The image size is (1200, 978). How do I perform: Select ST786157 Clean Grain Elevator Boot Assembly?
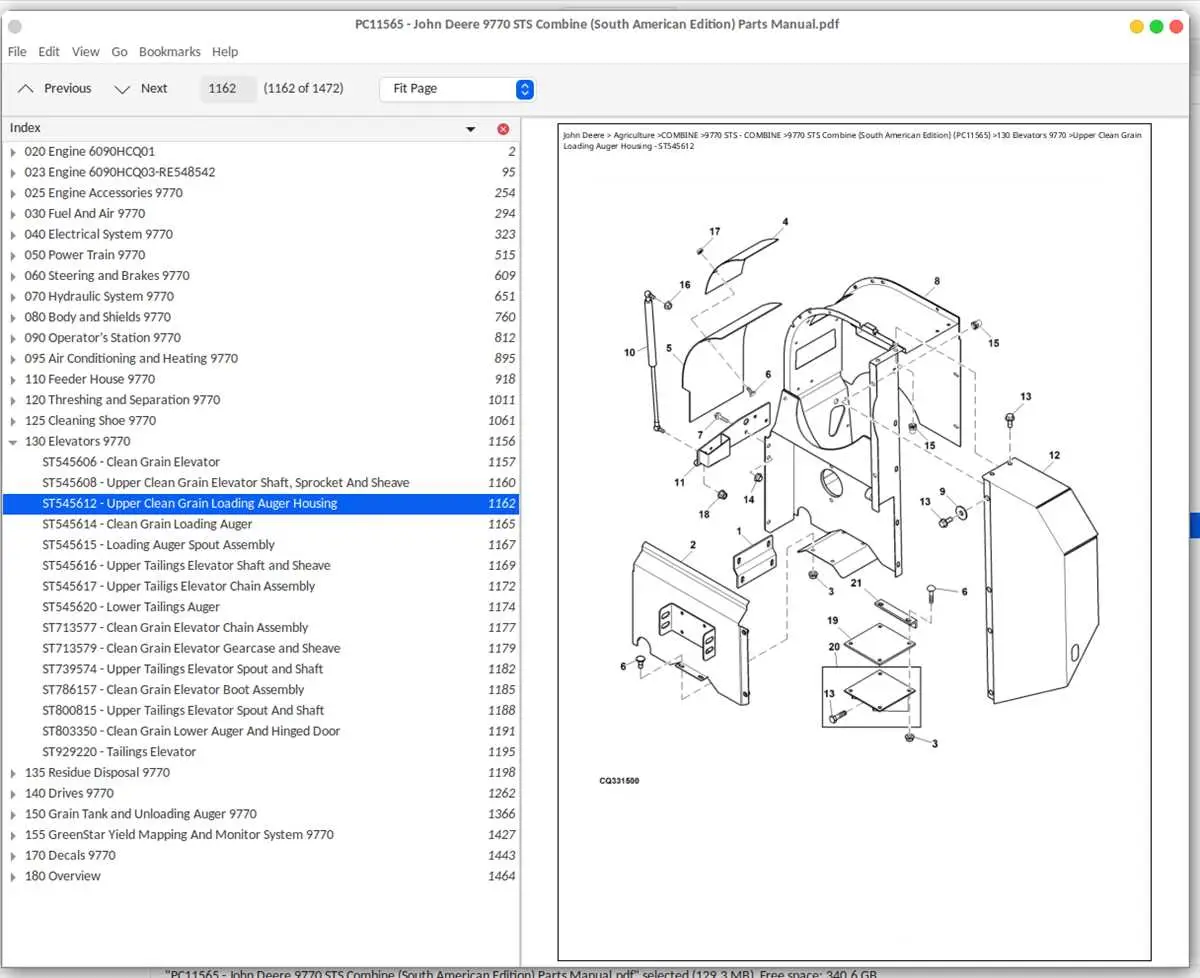tap(261, 690)
